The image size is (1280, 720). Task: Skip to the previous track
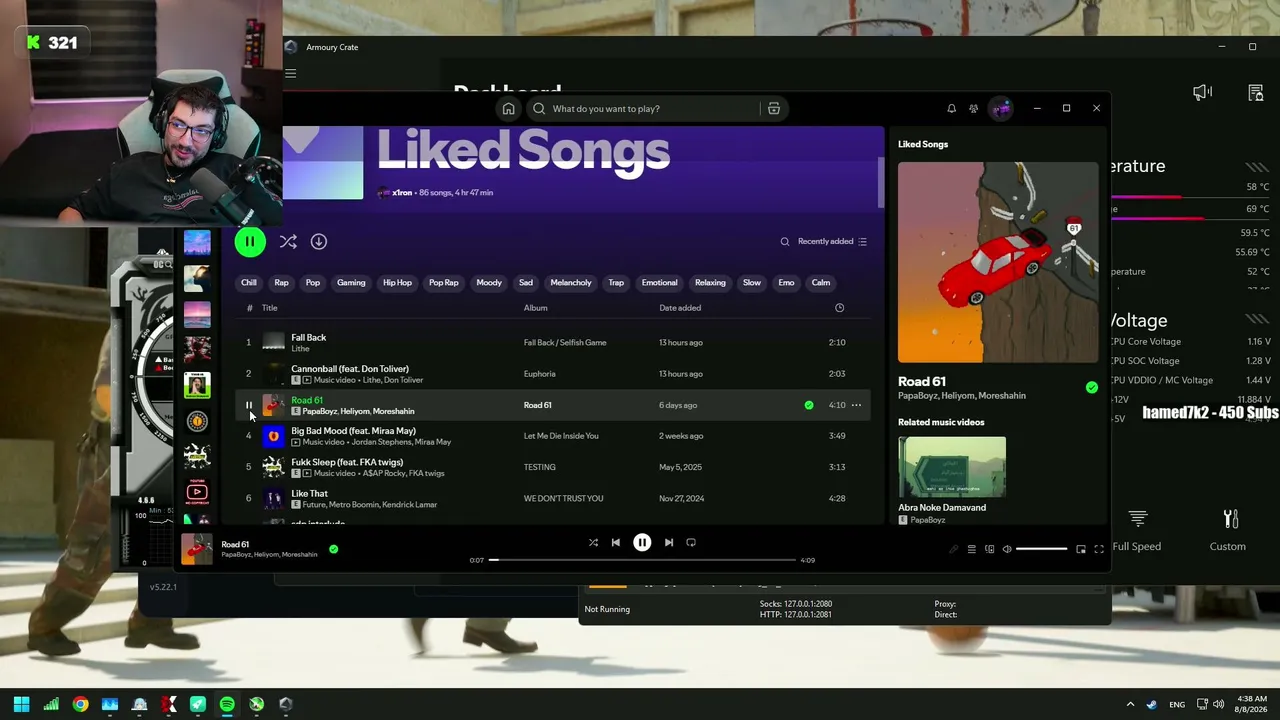click(x=616, y=542)
